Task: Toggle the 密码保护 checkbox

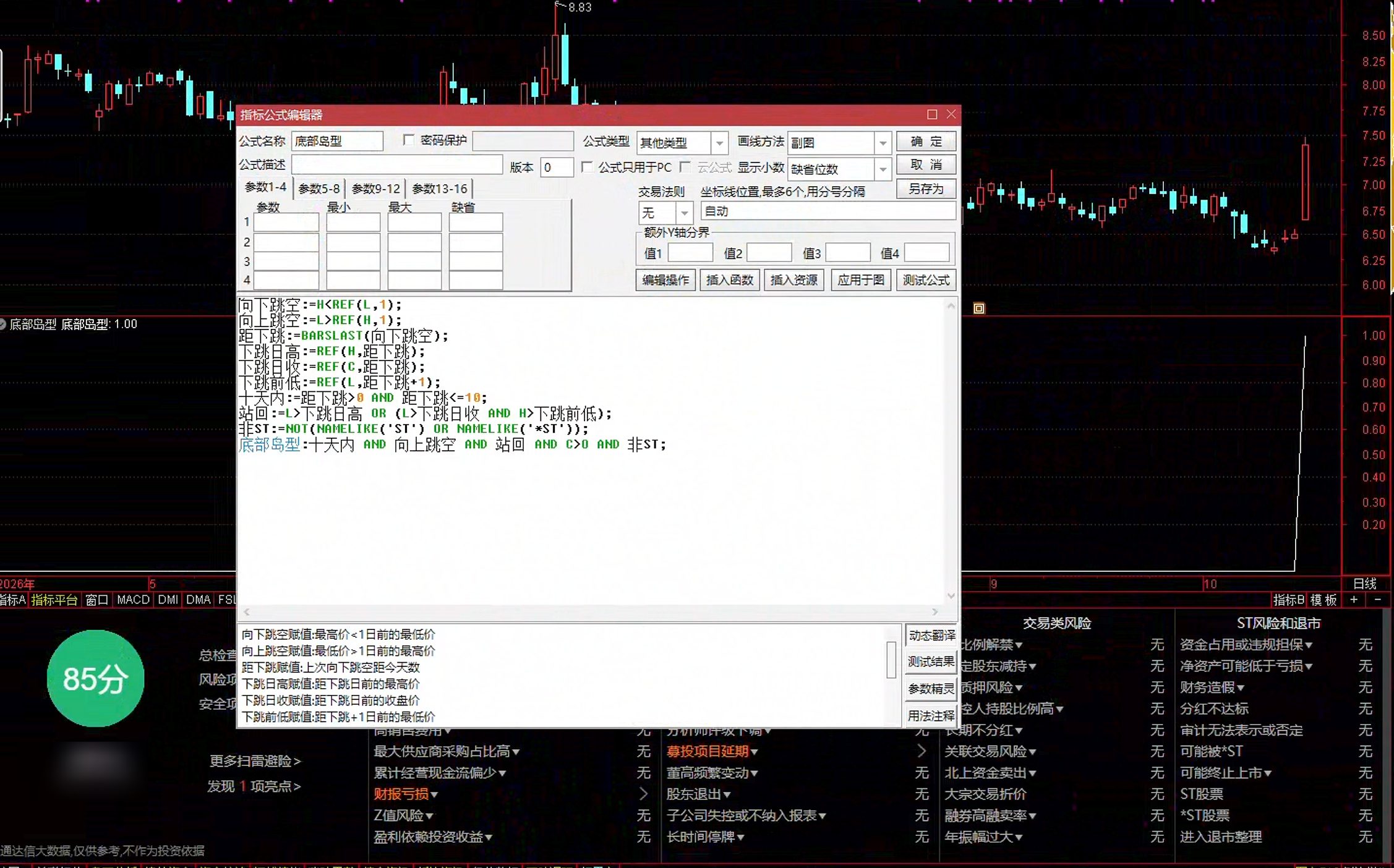Action: point(408,140)
